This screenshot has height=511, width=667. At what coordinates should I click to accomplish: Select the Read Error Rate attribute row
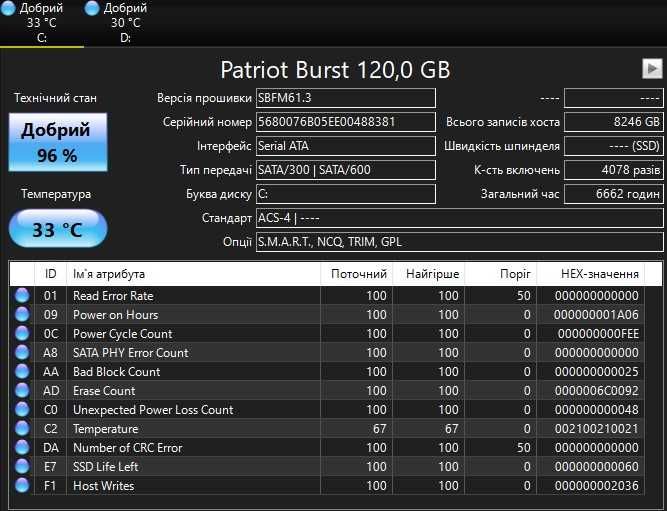tap(327, 295)
